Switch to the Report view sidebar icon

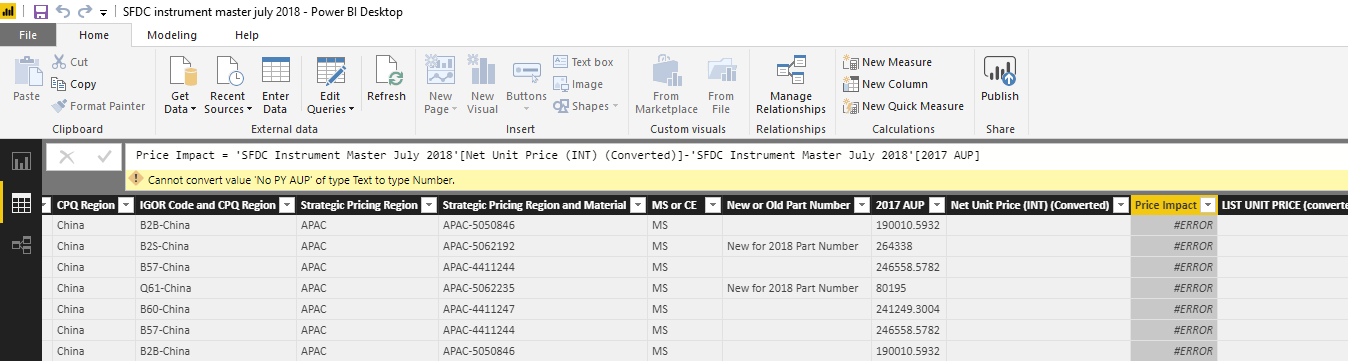click(x=21, y=162)
